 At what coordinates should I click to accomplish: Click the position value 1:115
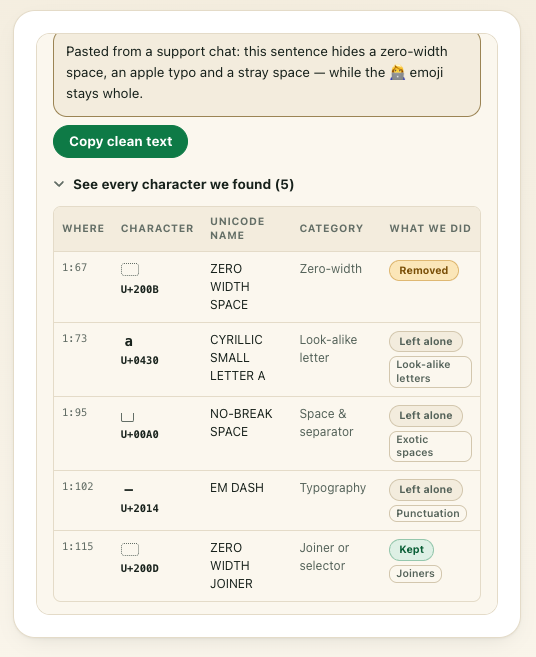click(x=78, y=546)
